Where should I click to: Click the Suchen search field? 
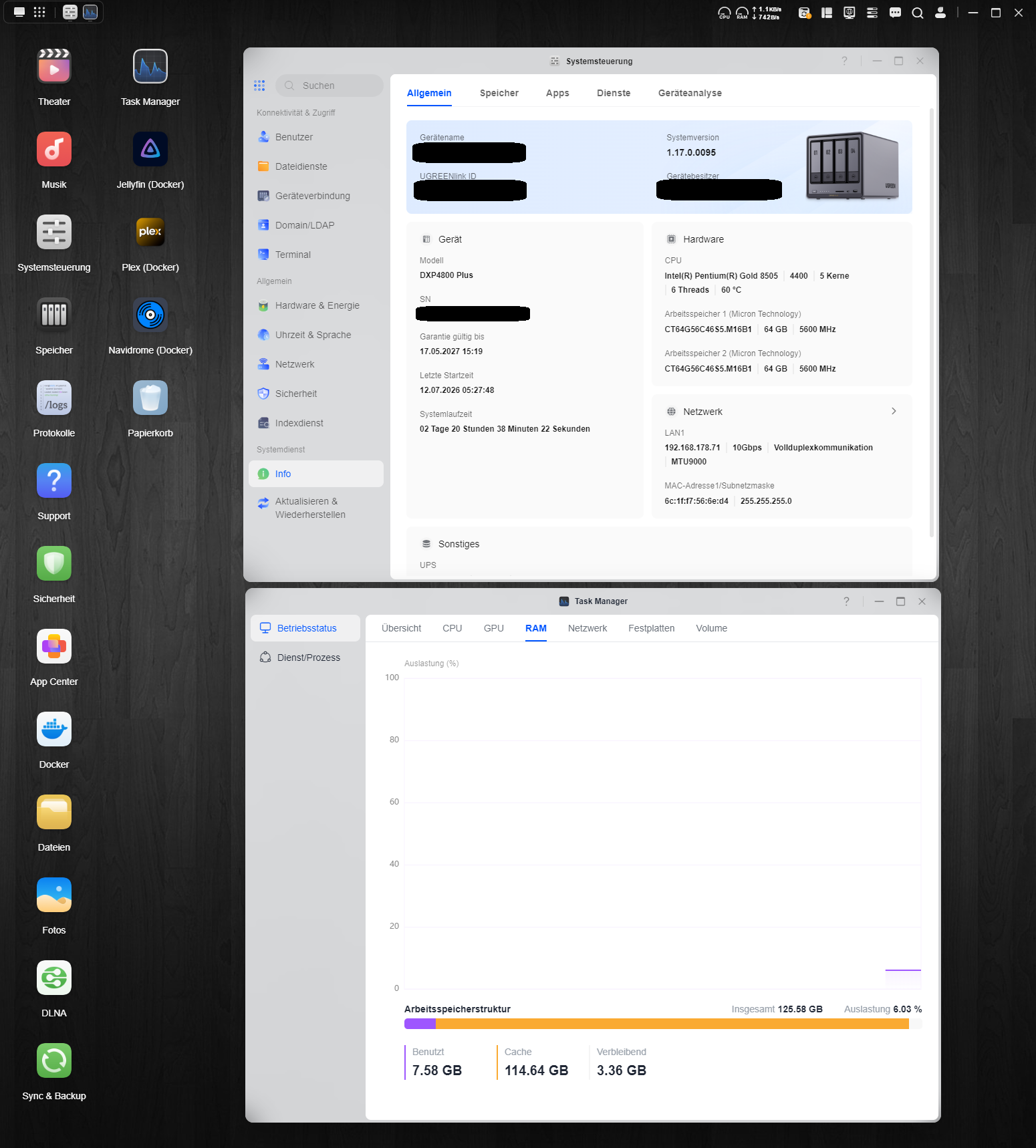pyautogui.click(x=330, y=86)
